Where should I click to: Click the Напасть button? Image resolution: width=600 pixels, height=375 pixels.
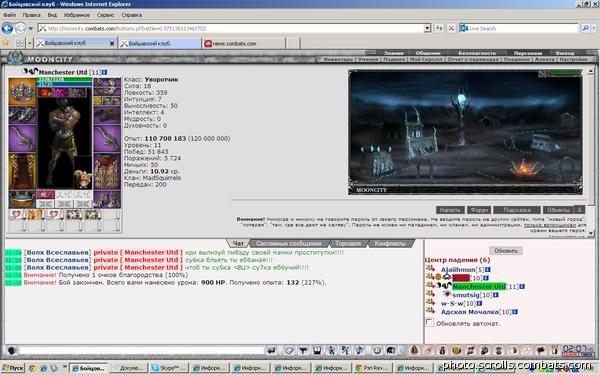tap(450, 210)
